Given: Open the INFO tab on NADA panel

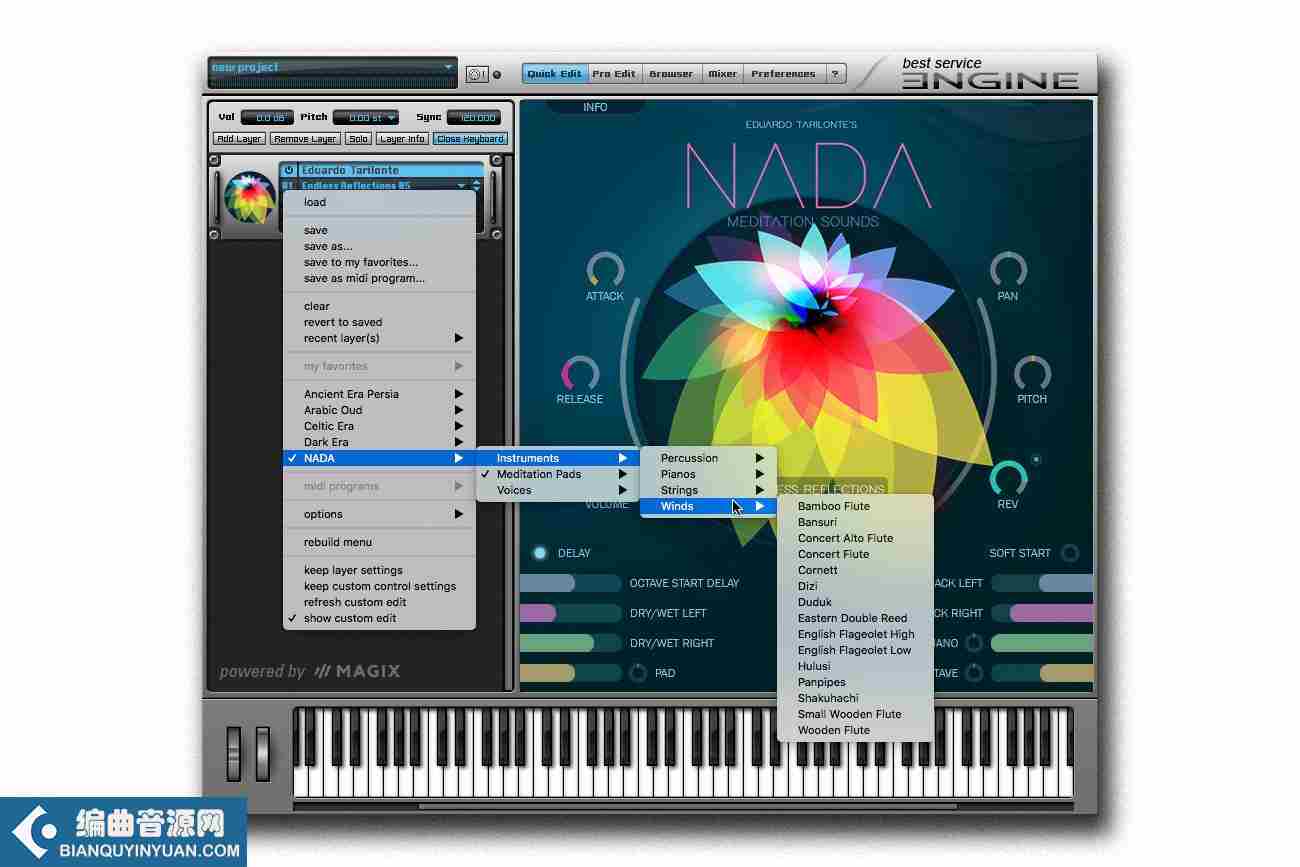Looking at the screenshot, I should click(595, 107).
